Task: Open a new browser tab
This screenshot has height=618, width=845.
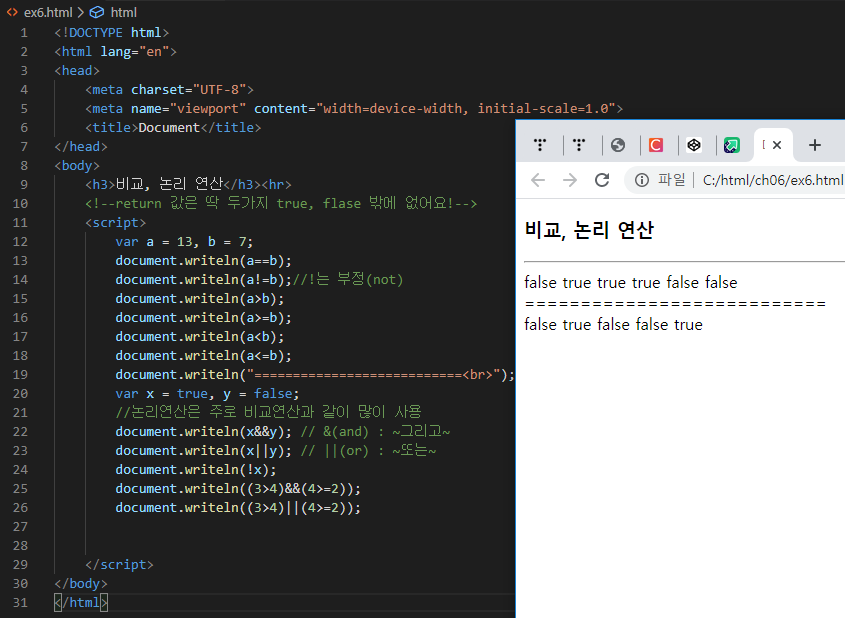Action: point(815,145)
